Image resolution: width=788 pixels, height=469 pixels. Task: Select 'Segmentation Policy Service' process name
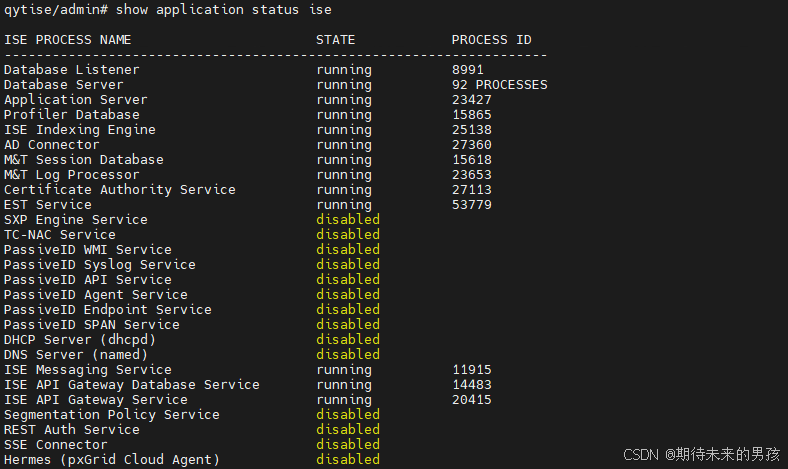coord(112,415)
